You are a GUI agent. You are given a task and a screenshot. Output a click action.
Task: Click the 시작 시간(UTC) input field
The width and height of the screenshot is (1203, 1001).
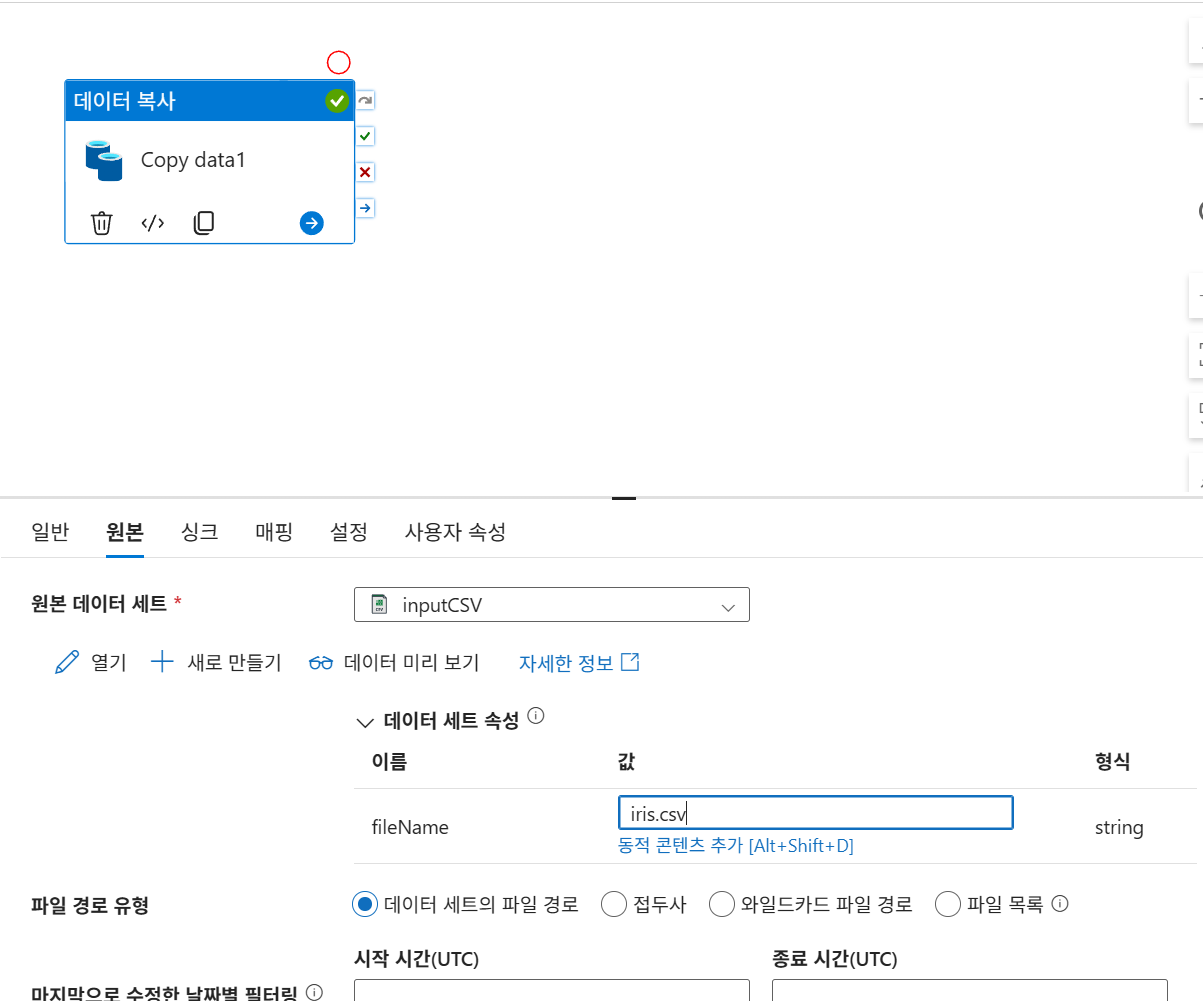552,990
